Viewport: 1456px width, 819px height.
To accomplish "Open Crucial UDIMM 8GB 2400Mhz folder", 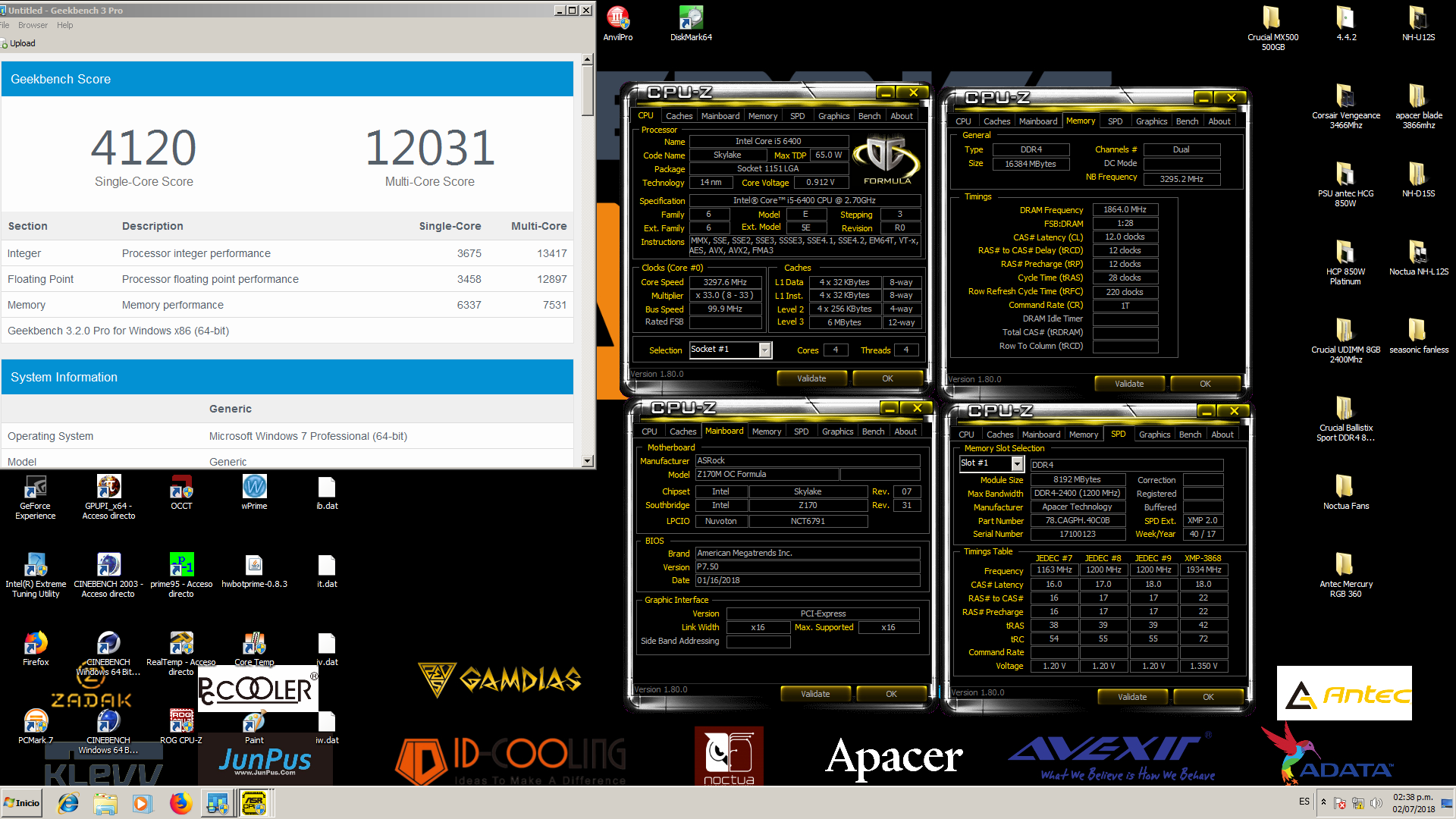I will 1345,340.
